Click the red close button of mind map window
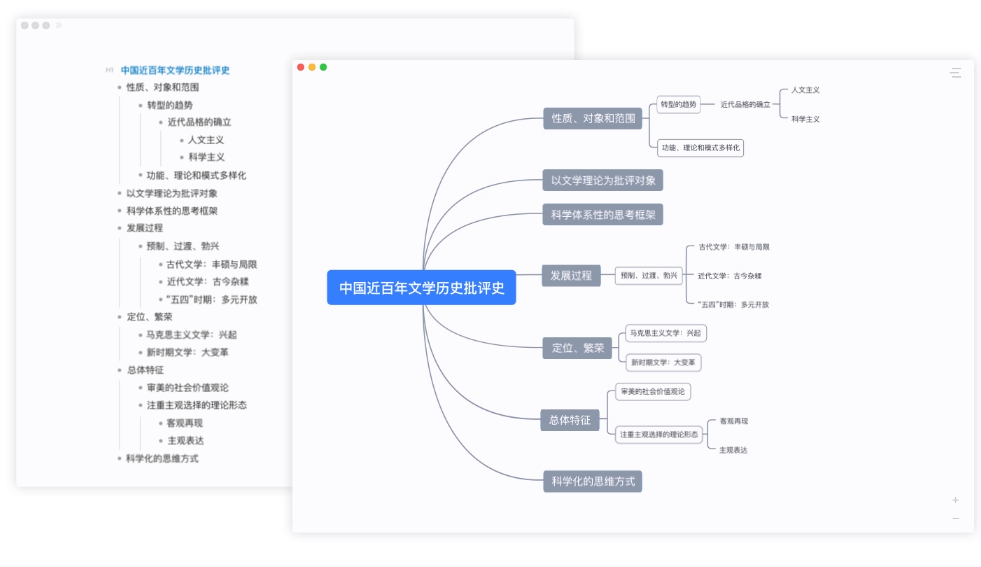This screenshot has width=981, height=567. [301, 67]
